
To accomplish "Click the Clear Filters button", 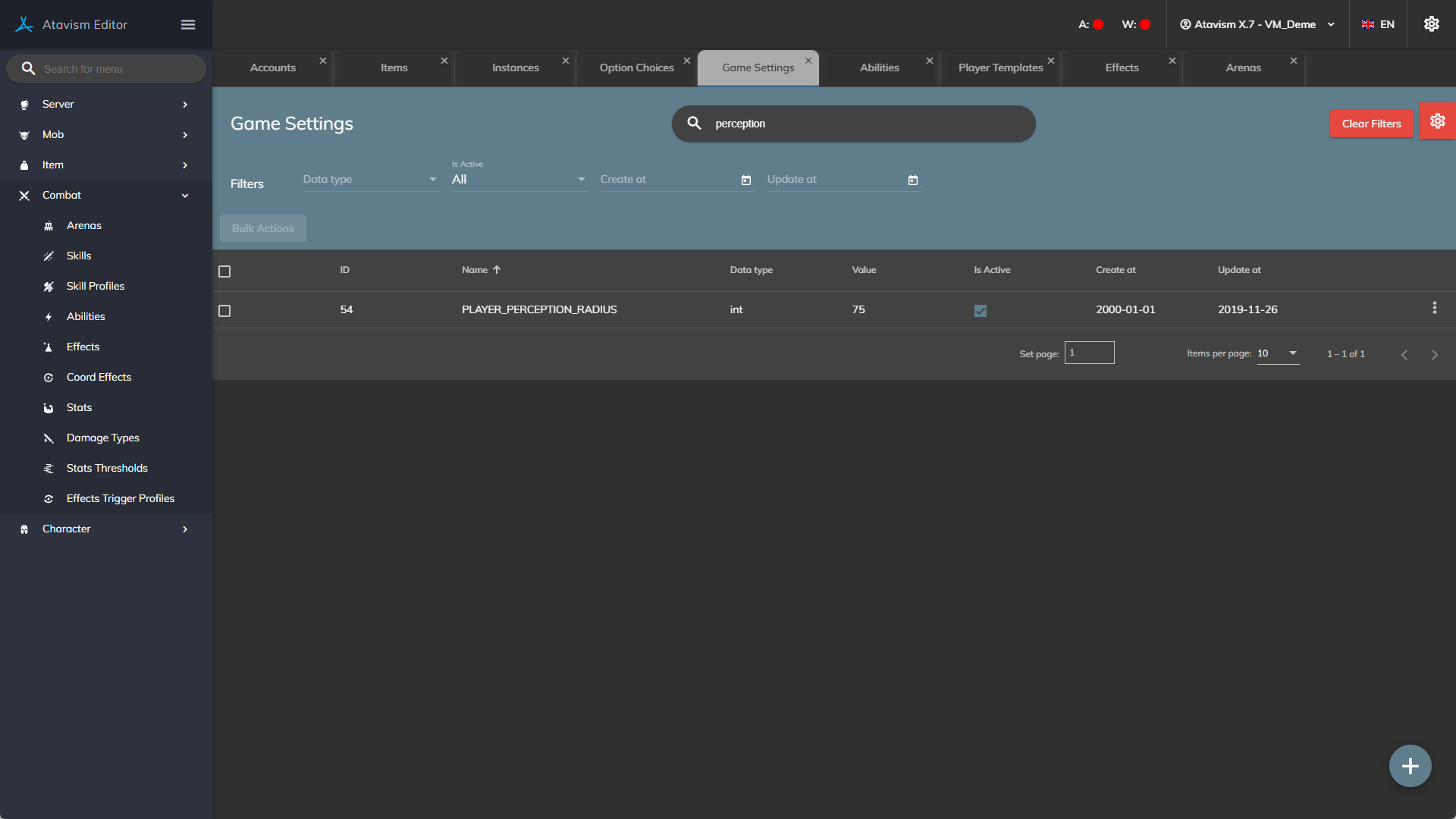I will tap(1371, 124).
